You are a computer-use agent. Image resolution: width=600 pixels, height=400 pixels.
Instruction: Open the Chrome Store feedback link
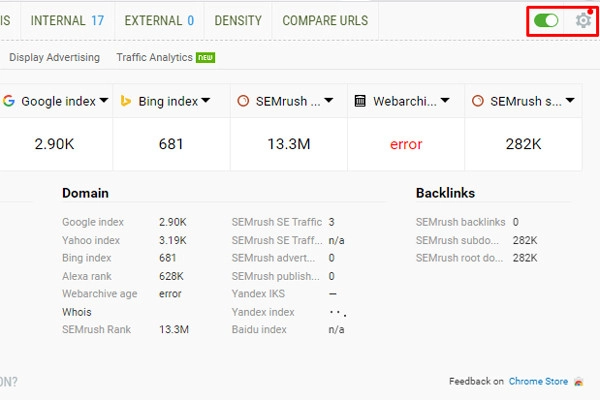[x=538, y=381]
